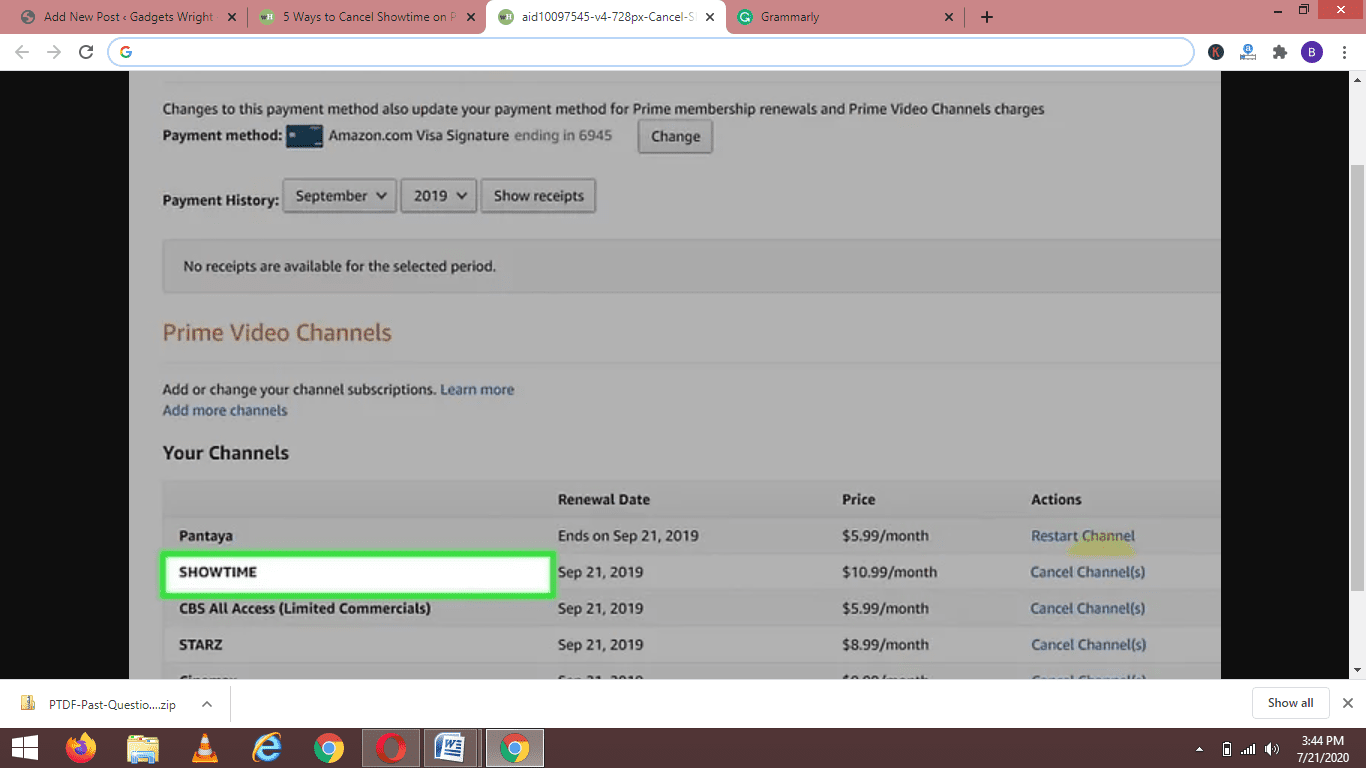Switch to the Grammarly tab
The height and width of the screenshot is (768, 1366).
click(845, 17)
